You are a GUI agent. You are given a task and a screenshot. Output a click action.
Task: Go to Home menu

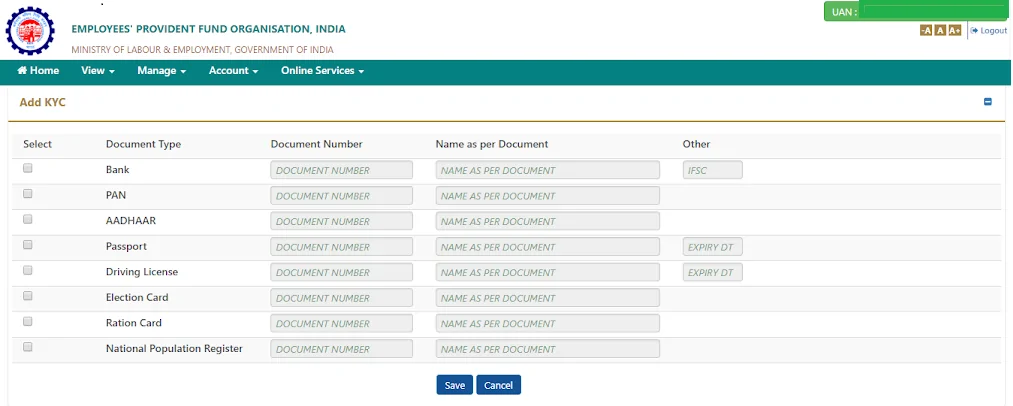(x=38, y=70)
